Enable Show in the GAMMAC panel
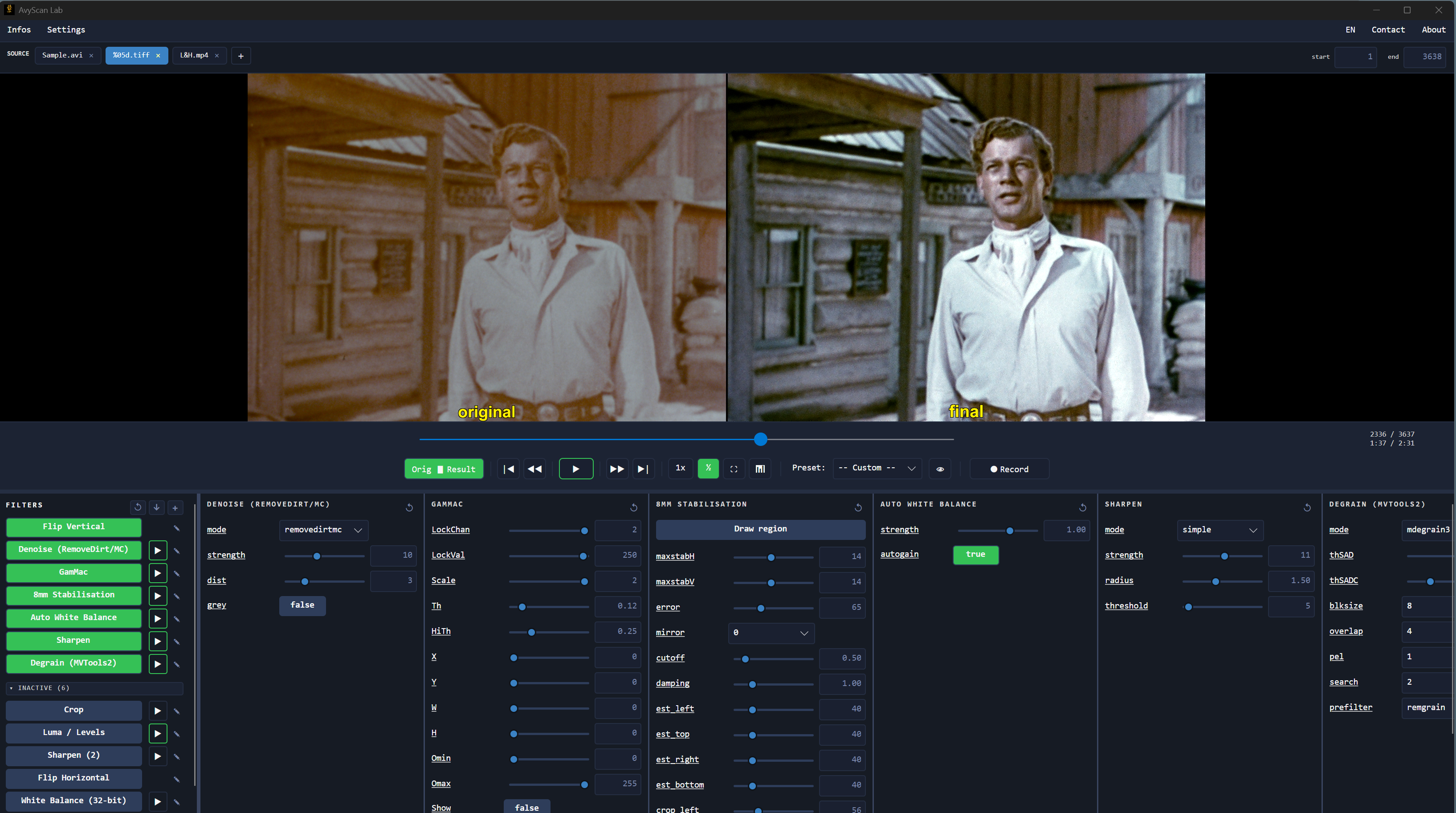The width and height of the screenshot is (1456, 813). tap(527, 807)
